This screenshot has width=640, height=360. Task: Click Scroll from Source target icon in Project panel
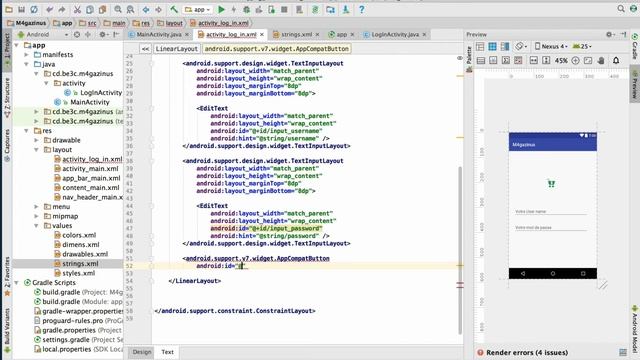pos(77,35)
